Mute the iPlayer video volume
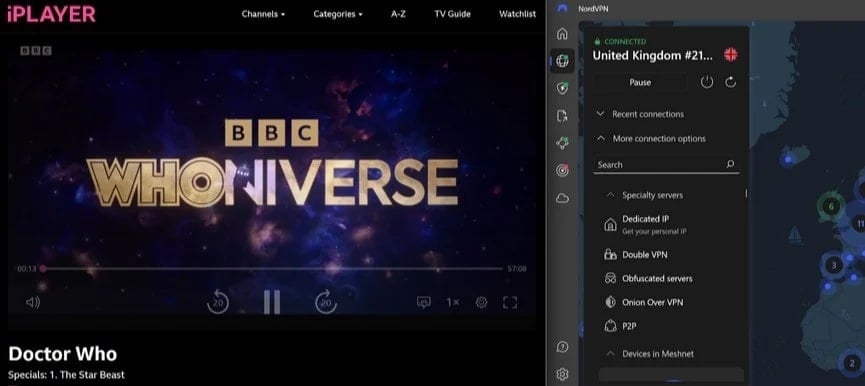865x386 pixels. pos(33,302)
